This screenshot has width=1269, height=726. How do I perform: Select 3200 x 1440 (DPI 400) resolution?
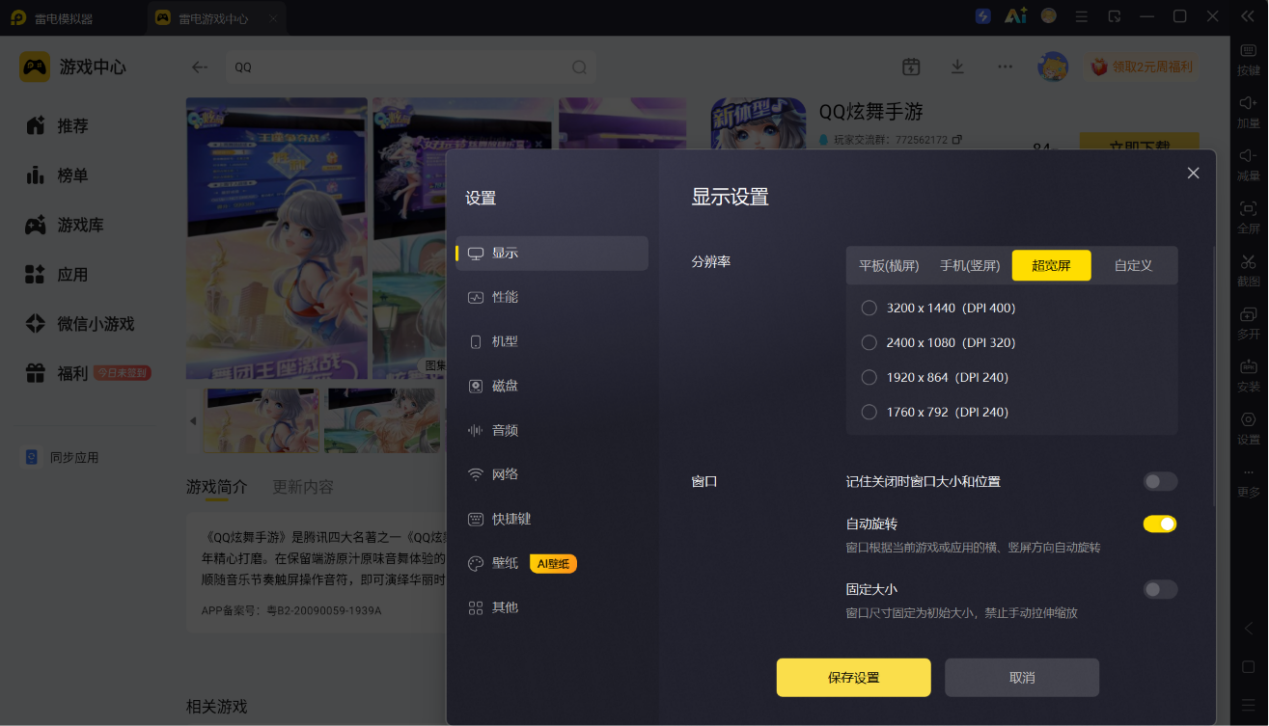(x=938, y=308)
